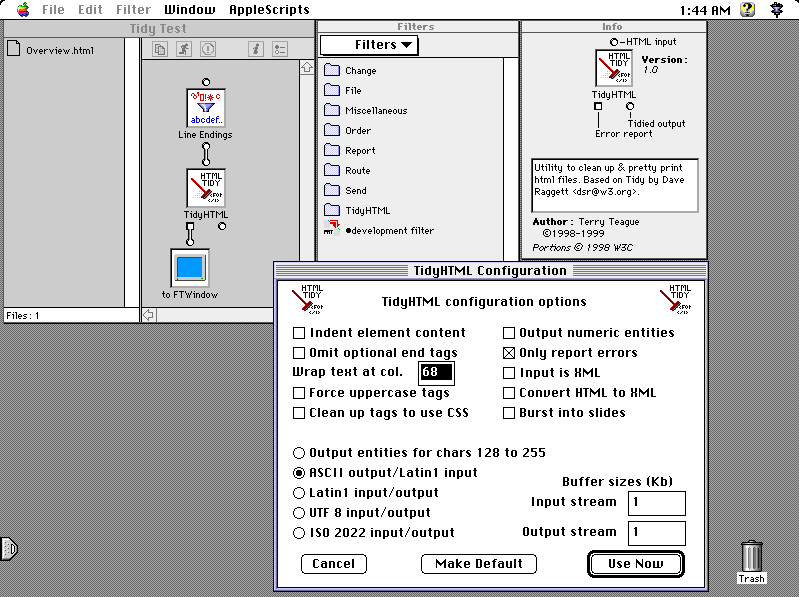799x597 pixels.
Task: Enable Convert HTML to XML
Action: (x=509, y=393)
